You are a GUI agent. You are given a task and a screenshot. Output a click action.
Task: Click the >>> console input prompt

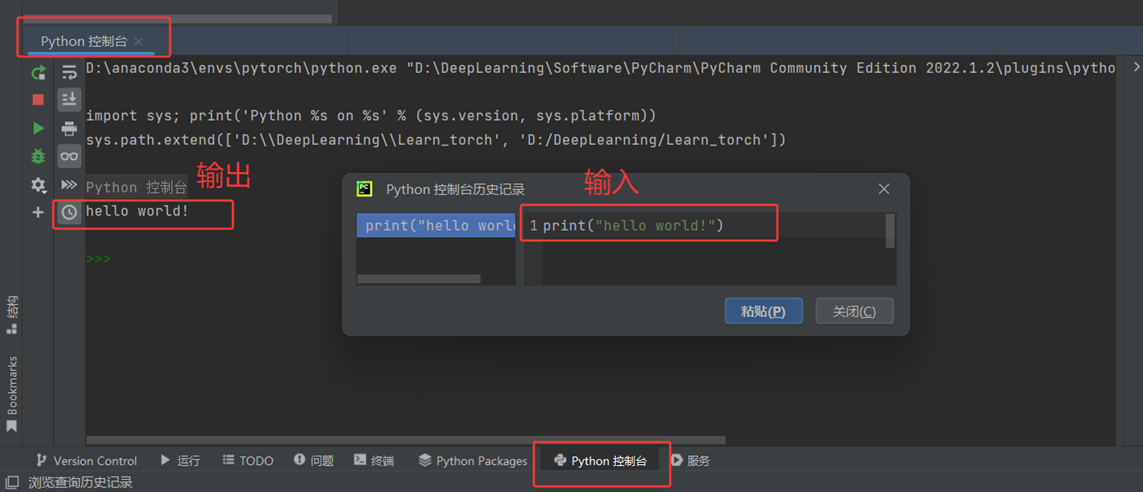pos(98,258)
